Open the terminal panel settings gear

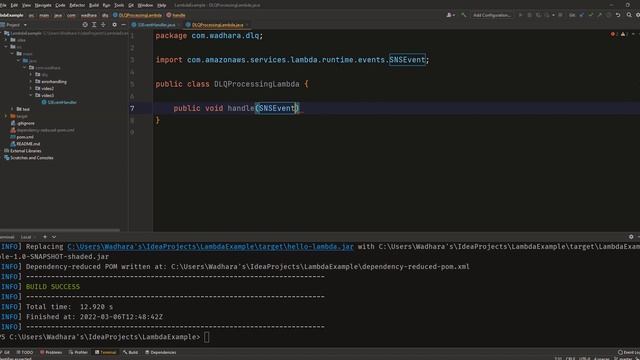631,237
